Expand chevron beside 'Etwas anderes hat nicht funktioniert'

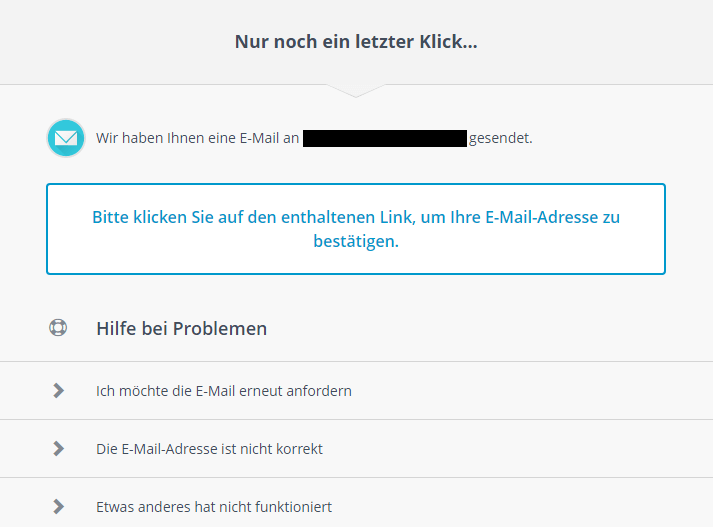pyautogui.click(x=58, y=506)
